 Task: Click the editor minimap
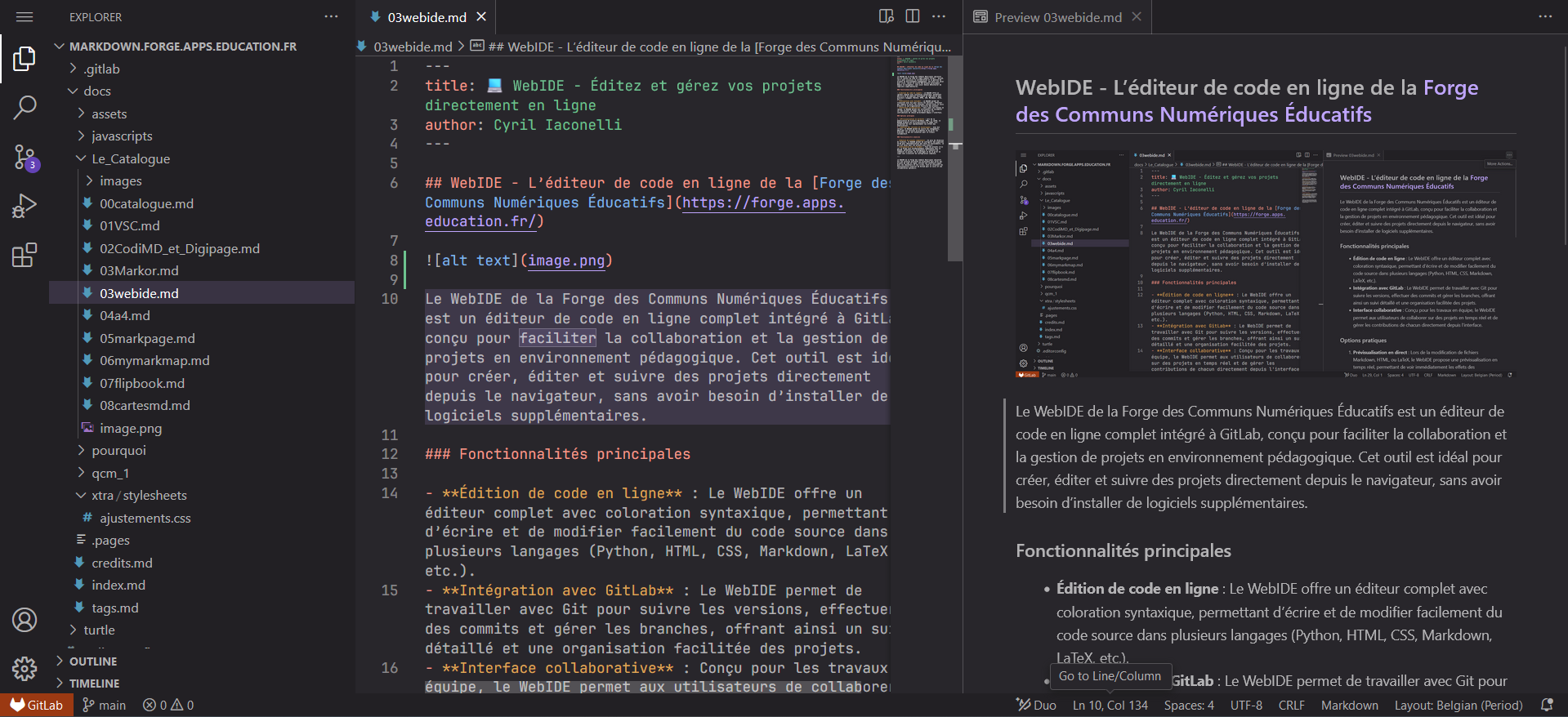[920, 114]
